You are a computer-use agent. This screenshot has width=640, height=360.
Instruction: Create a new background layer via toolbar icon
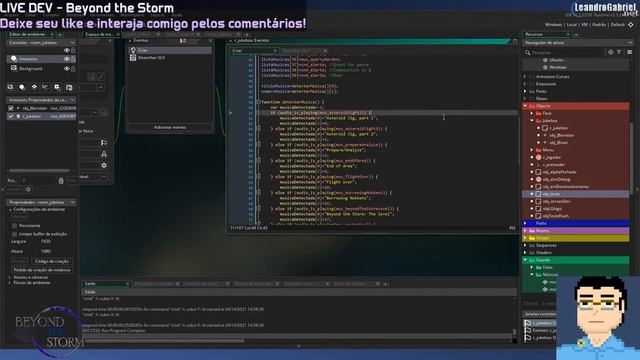pyautogui.click(x=11, y=87)
